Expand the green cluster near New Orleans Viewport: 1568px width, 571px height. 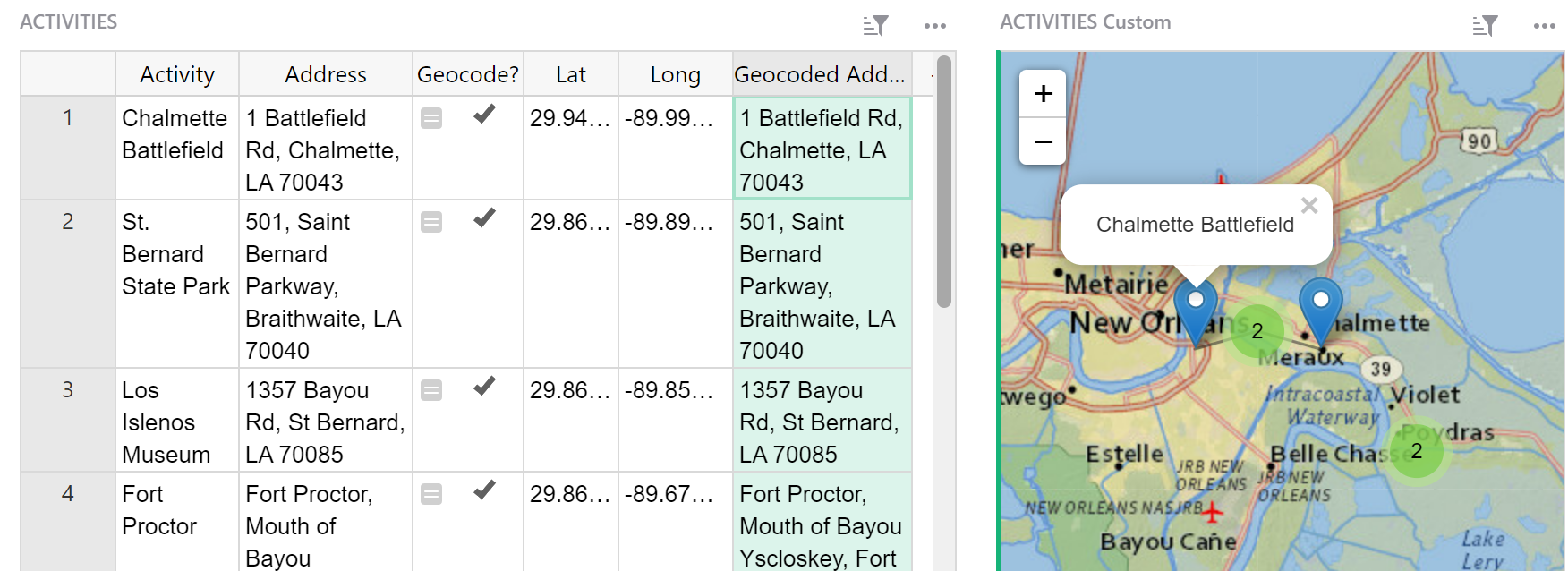pos(1257,331)
